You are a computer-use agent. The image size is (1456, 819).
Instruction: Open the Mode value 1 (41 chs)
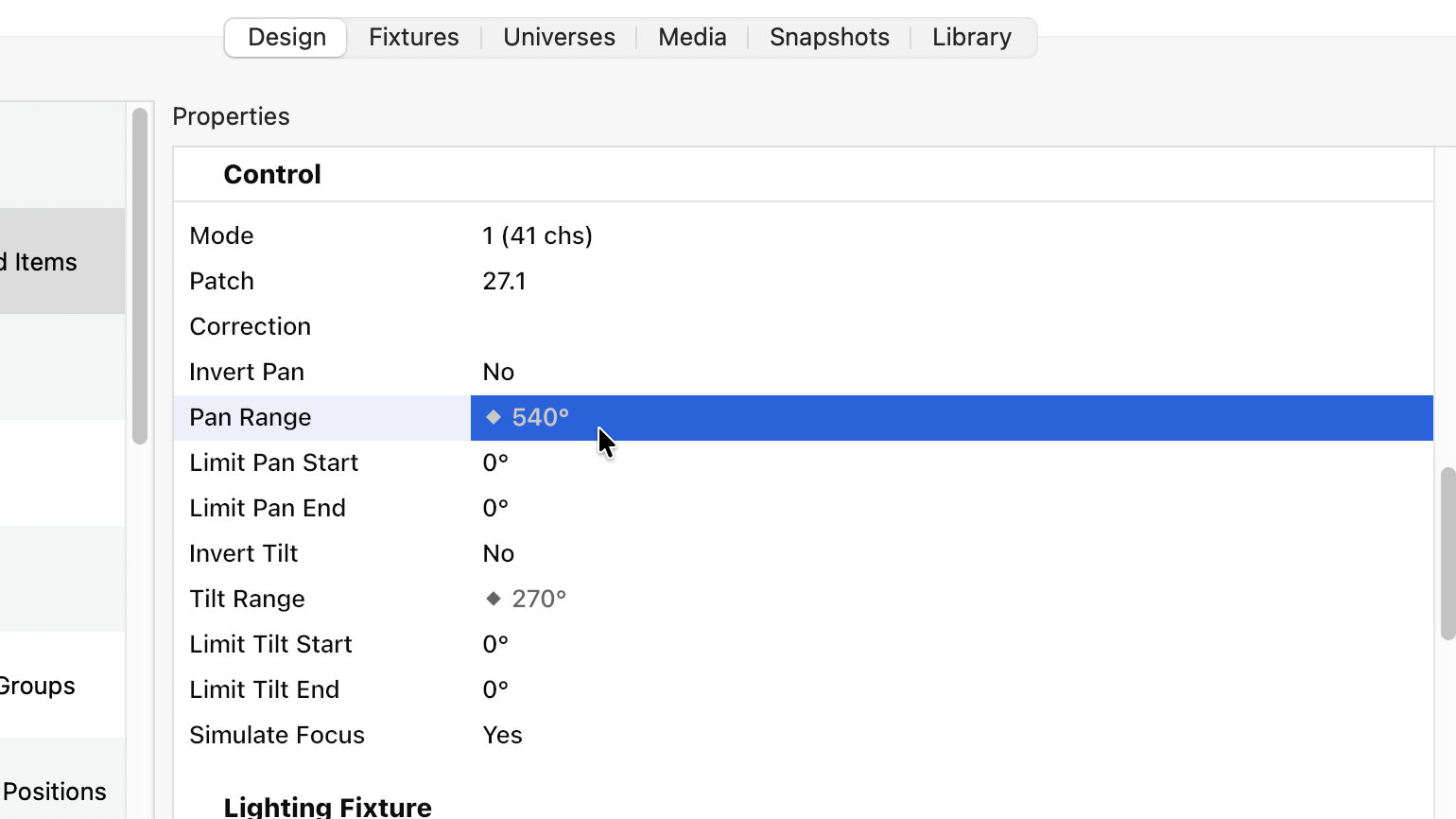537,235
